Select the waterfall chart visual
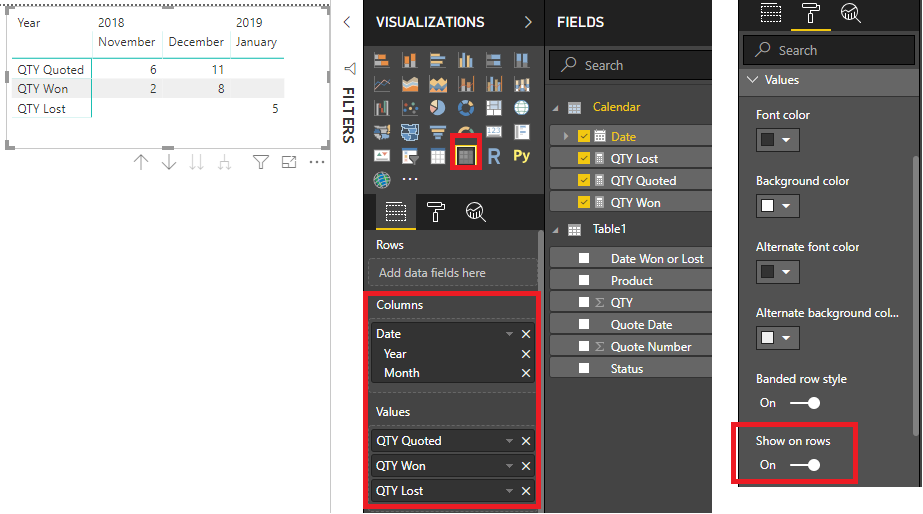The height and width of the screenshot is (514, 923). click(x=381, y=108)
